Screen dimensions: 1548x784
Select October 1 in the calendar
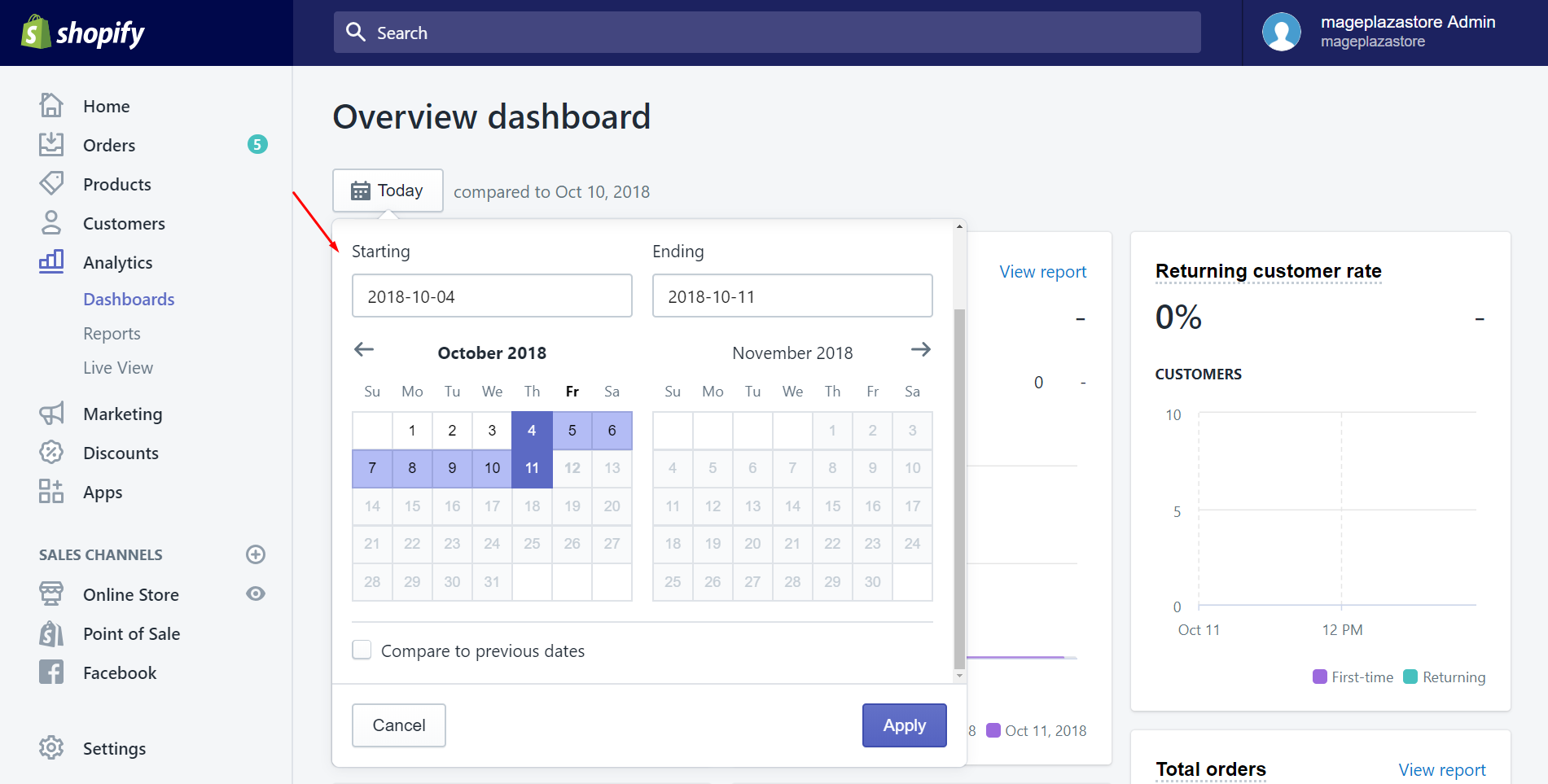(412, 430)
